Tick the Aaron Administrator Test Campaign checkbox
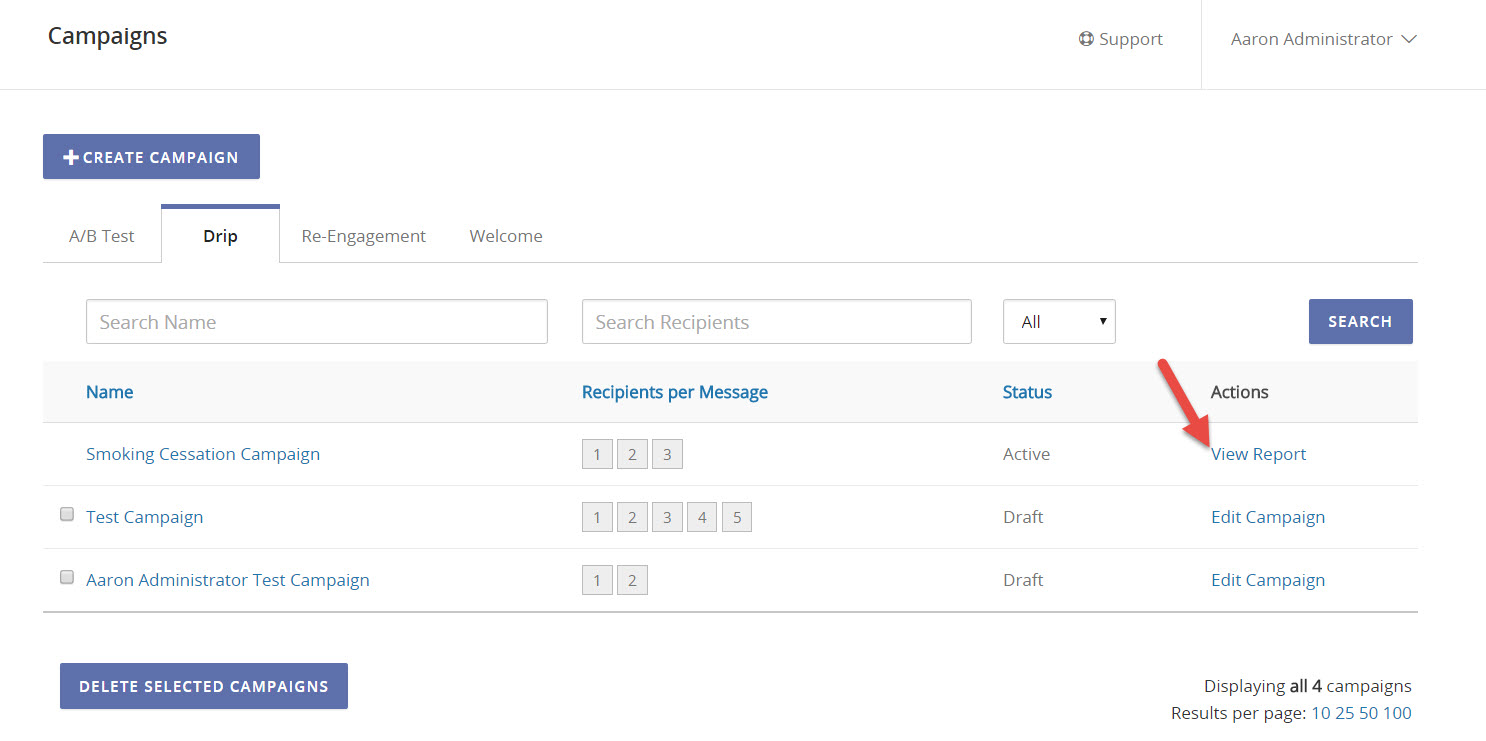1486x741 pixels. 67,578
